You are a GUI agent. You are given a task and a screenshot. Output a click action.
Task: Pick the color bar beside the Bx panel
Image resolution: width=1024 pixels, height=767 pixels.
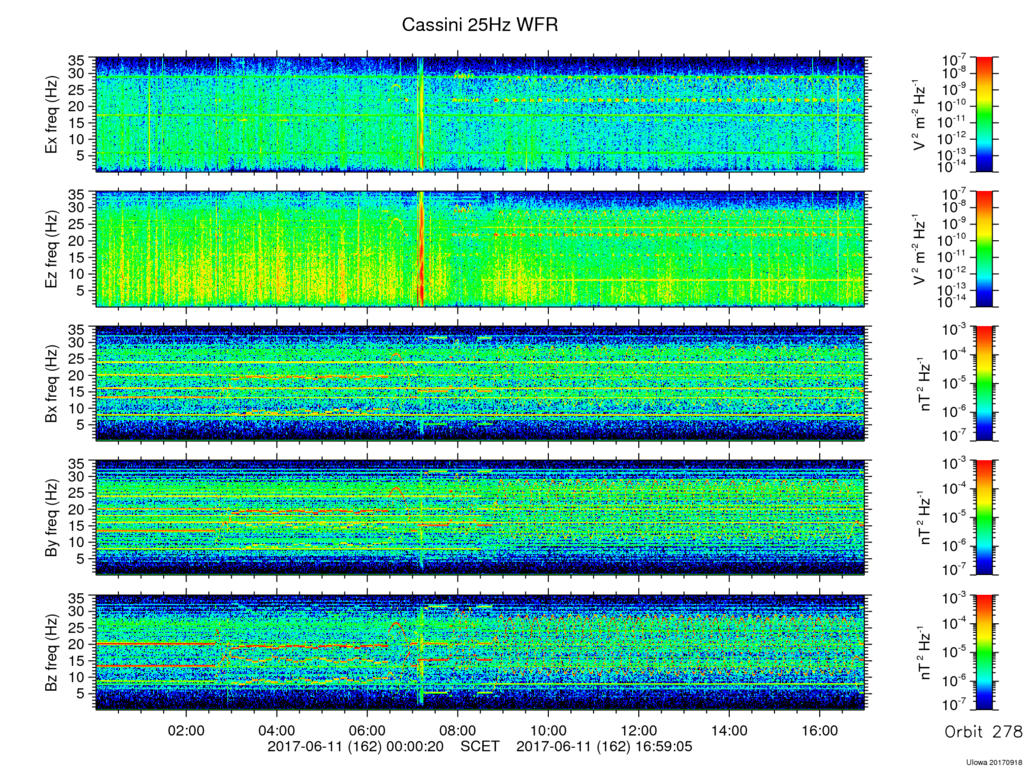pos(984,383)
